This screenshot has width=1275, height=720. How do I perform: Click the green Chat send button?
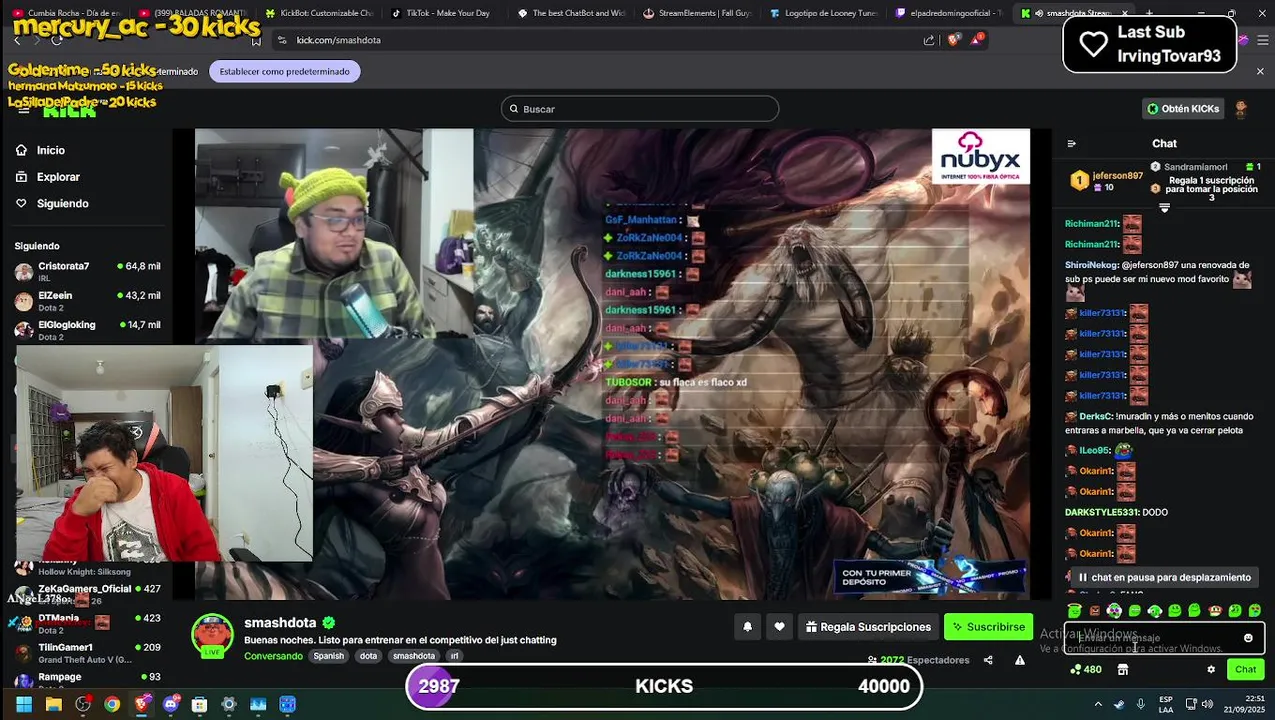(1246, 670)
